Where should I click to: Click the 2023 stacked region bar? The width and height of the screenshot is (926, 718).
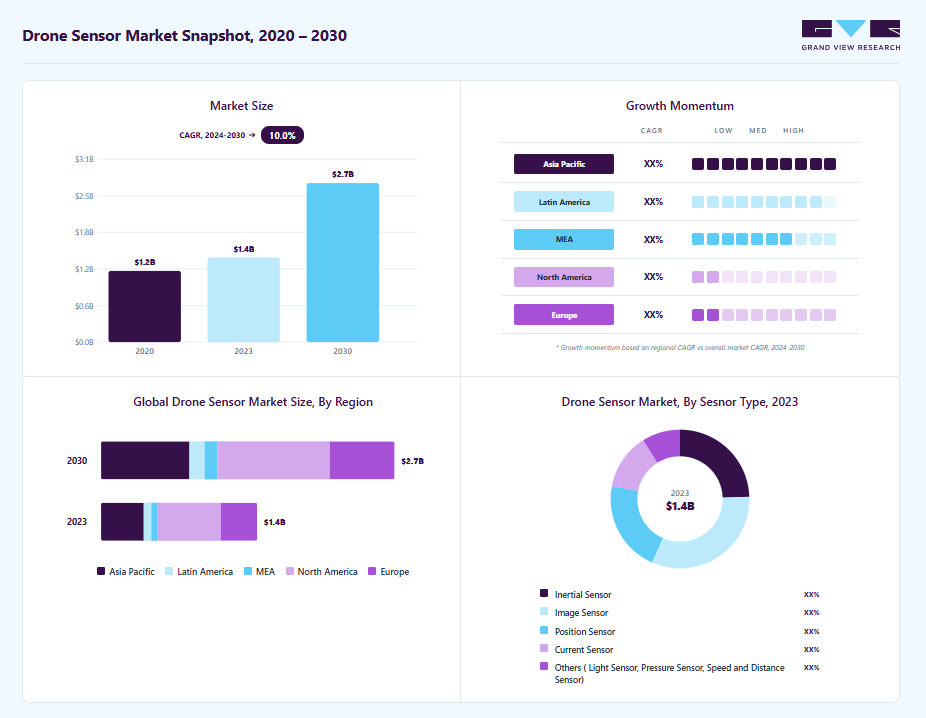pos(179,521)
